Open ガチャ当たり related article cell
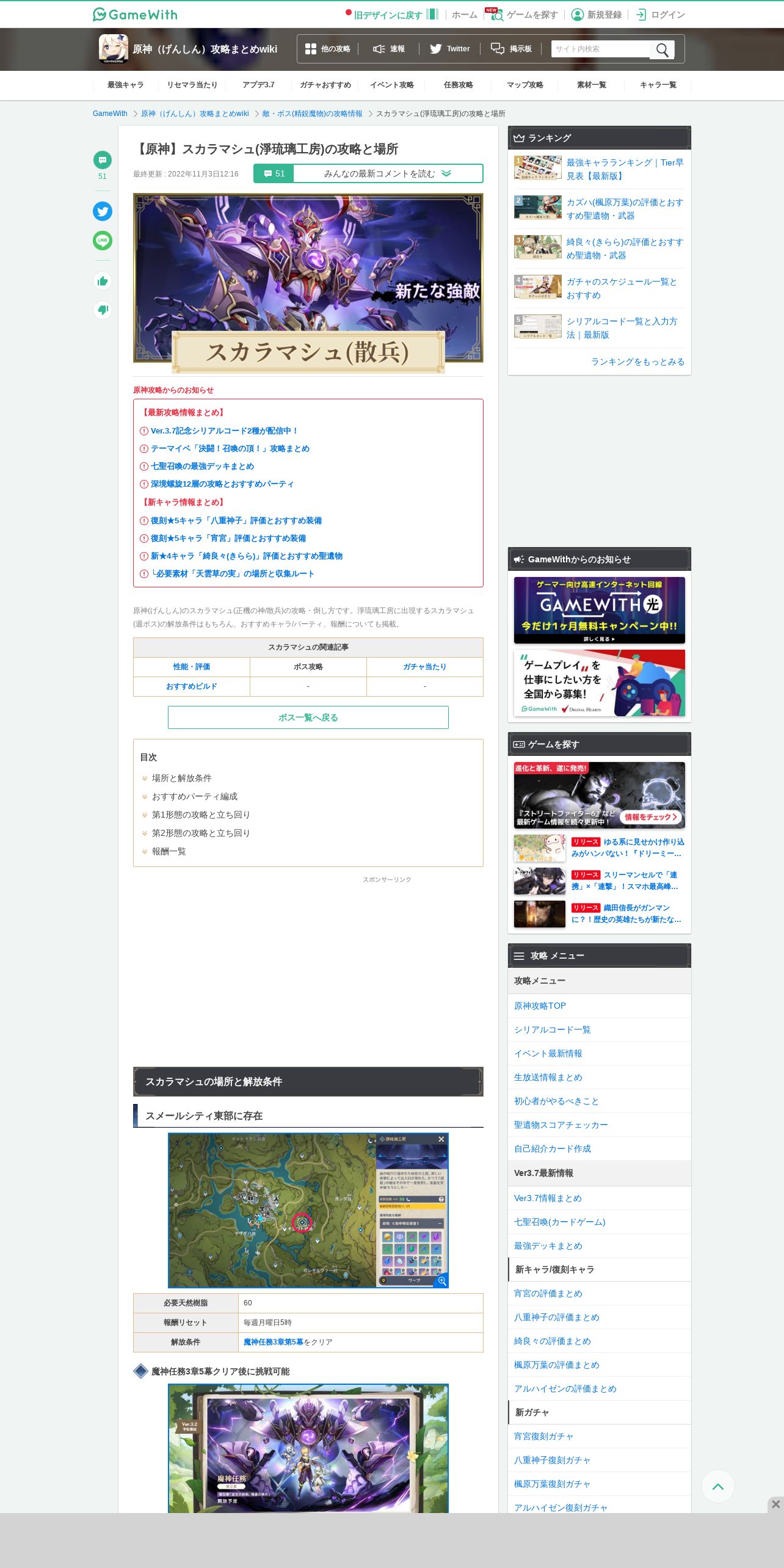 [425, 667]
